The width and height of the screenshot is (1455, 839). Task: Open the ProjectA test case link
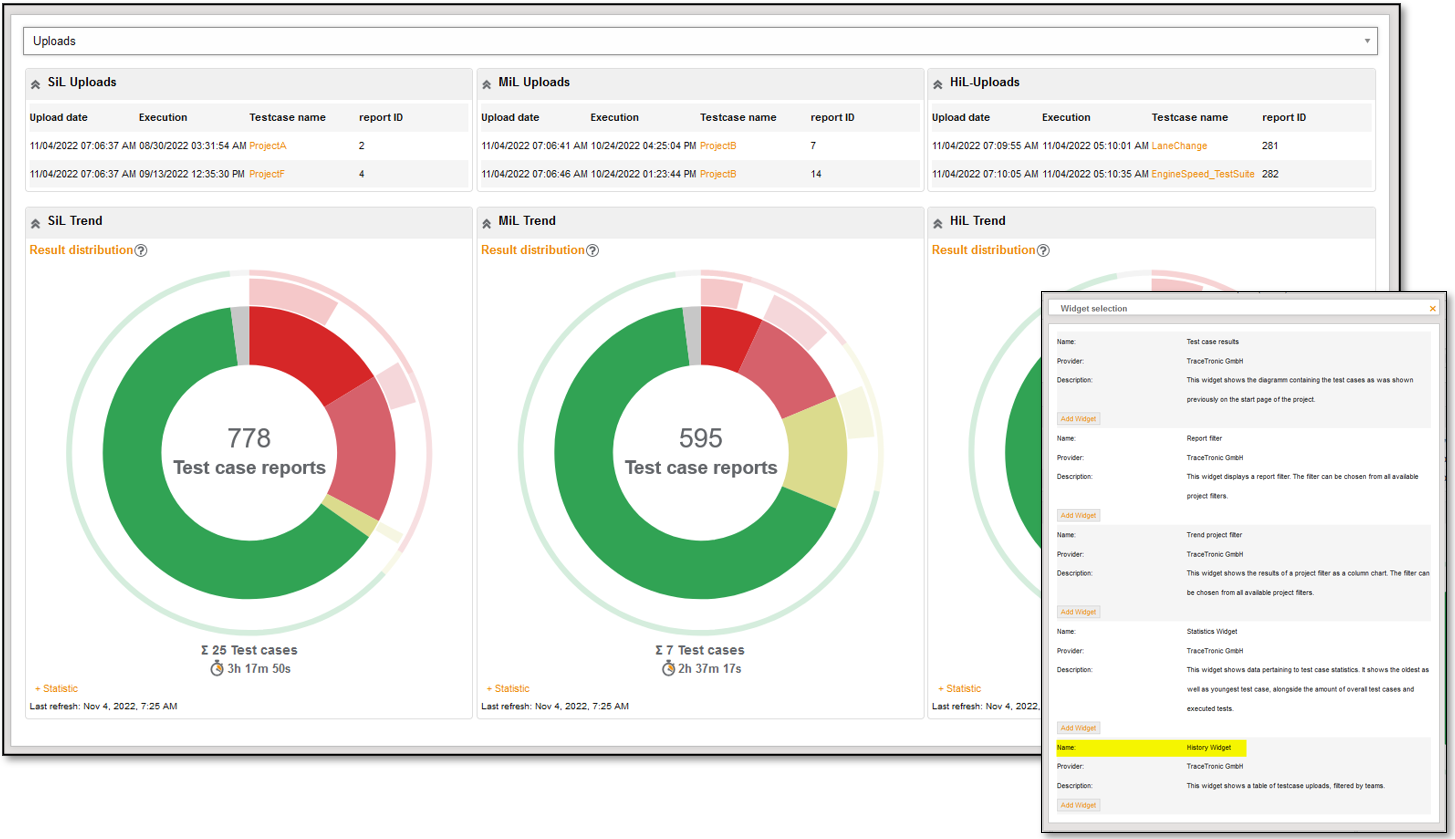pyautogui.click(x=268, y=145)
